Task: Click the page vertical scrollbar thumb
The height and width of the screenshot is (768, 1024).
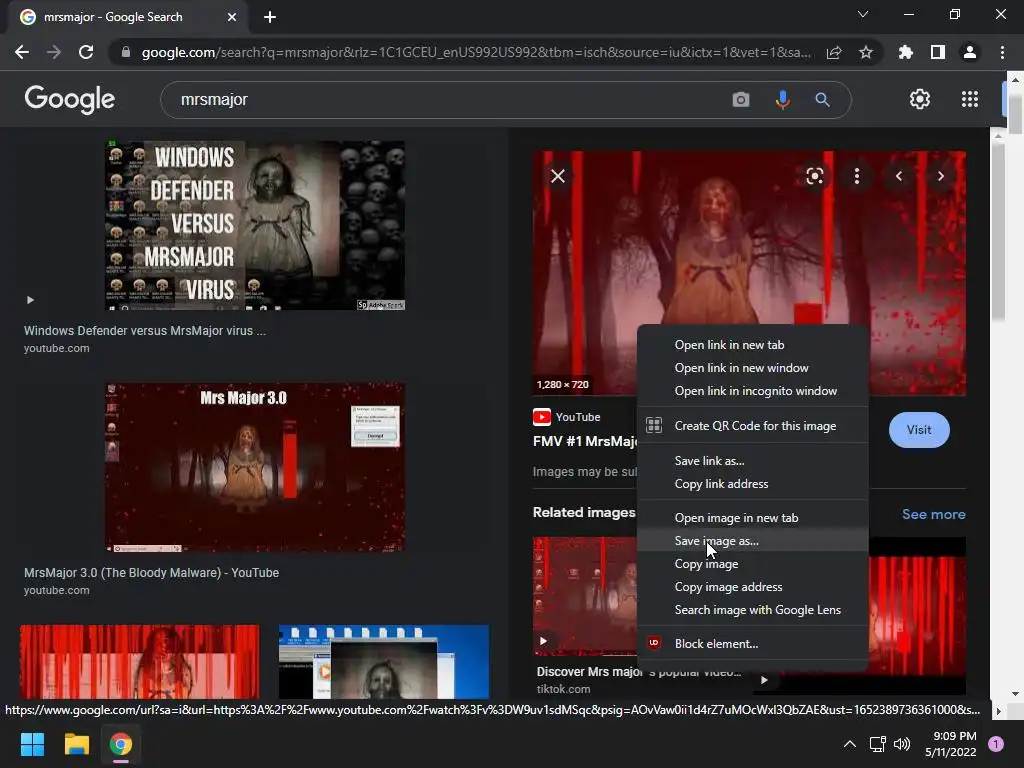Action: tap(1014, 114)
